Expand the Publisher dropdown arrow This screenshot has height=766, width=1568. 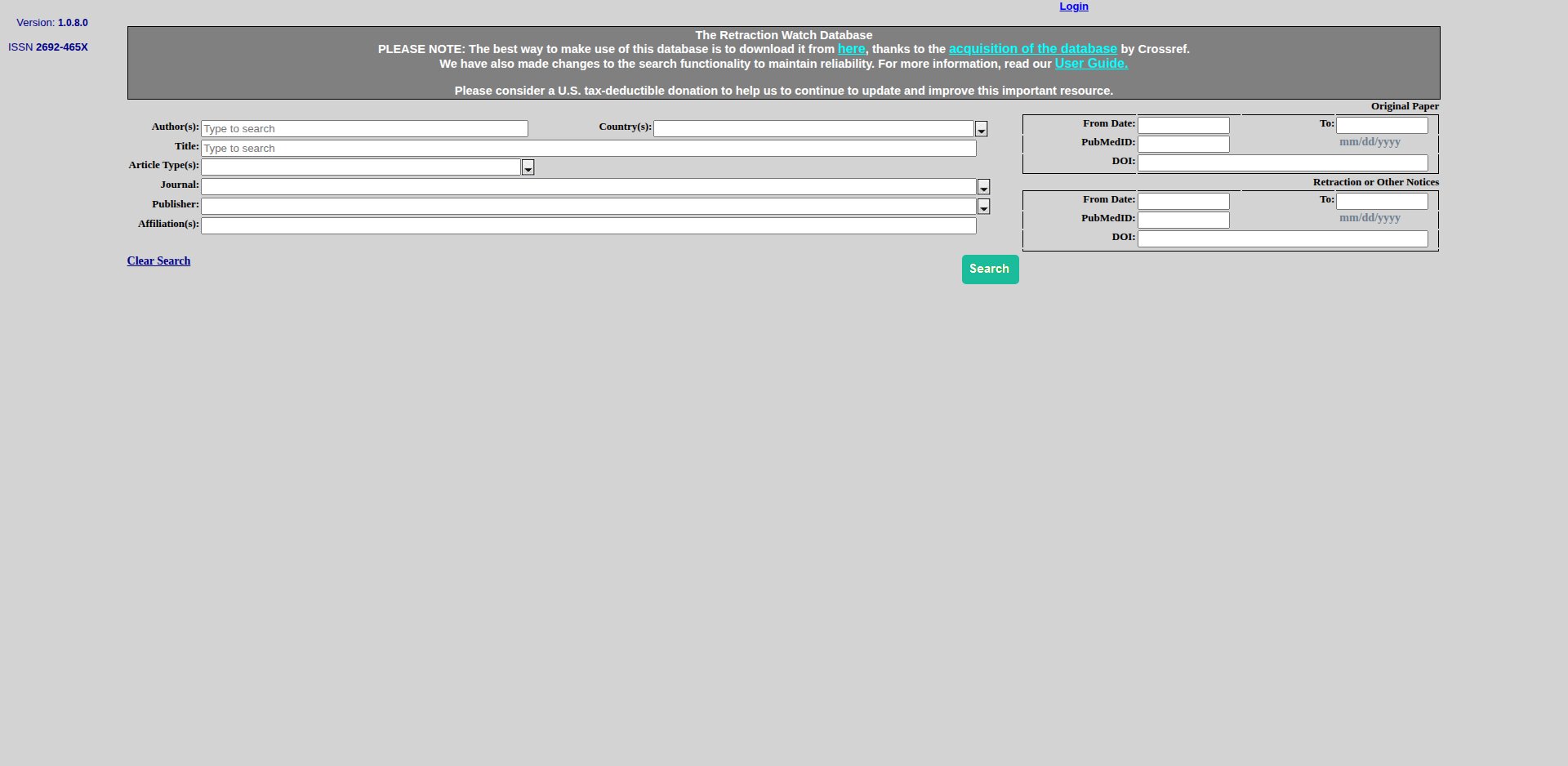(x=984, y=207)
